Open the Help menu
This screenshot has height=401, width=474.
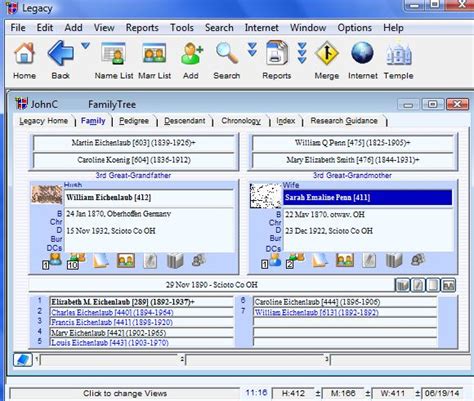point(393,28)
